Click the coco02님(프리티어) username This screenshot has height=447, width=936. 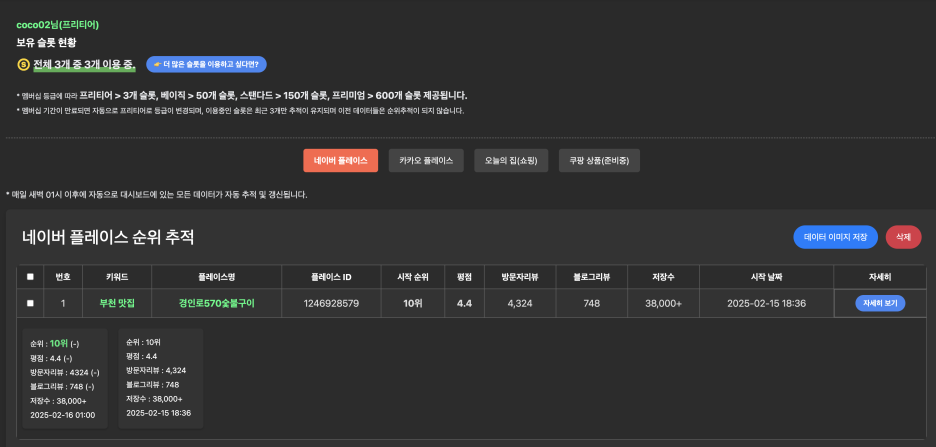[57, 25]
